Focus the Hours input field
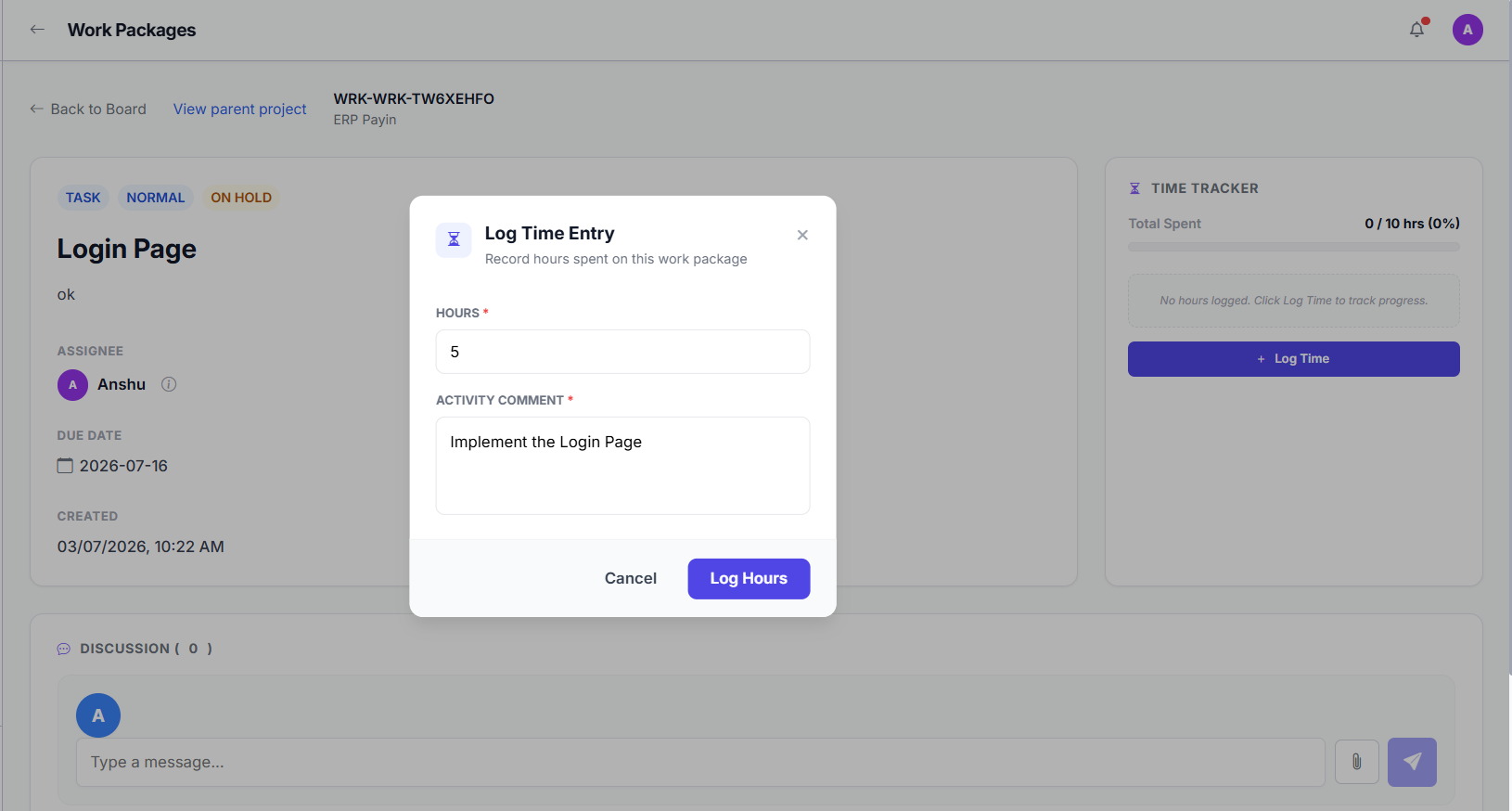1512x811 pixels. tap(622, 352)
